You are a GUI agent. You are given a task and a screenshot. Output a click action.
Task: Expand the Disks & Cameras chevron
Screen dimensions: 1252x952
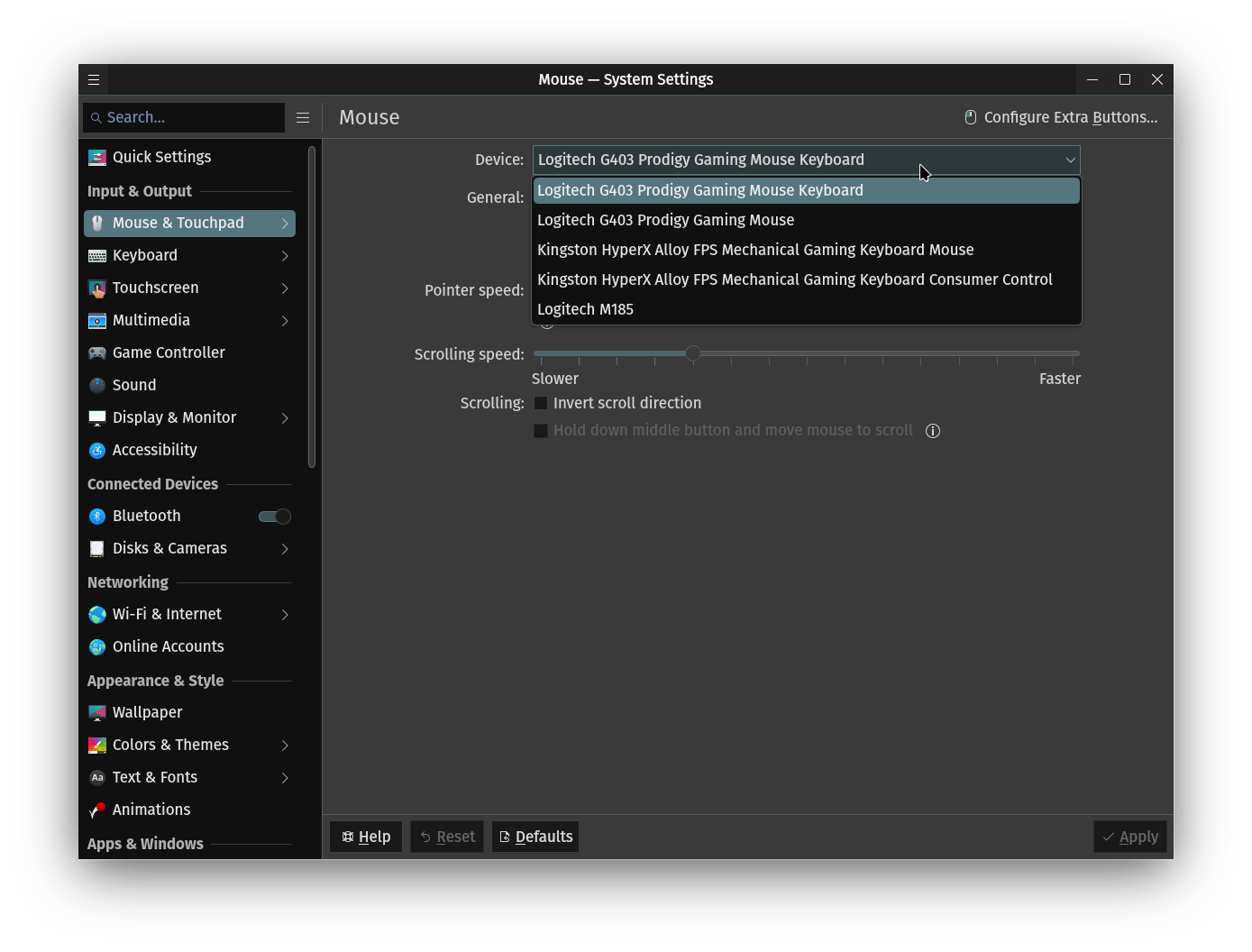[x=285, y=549]
